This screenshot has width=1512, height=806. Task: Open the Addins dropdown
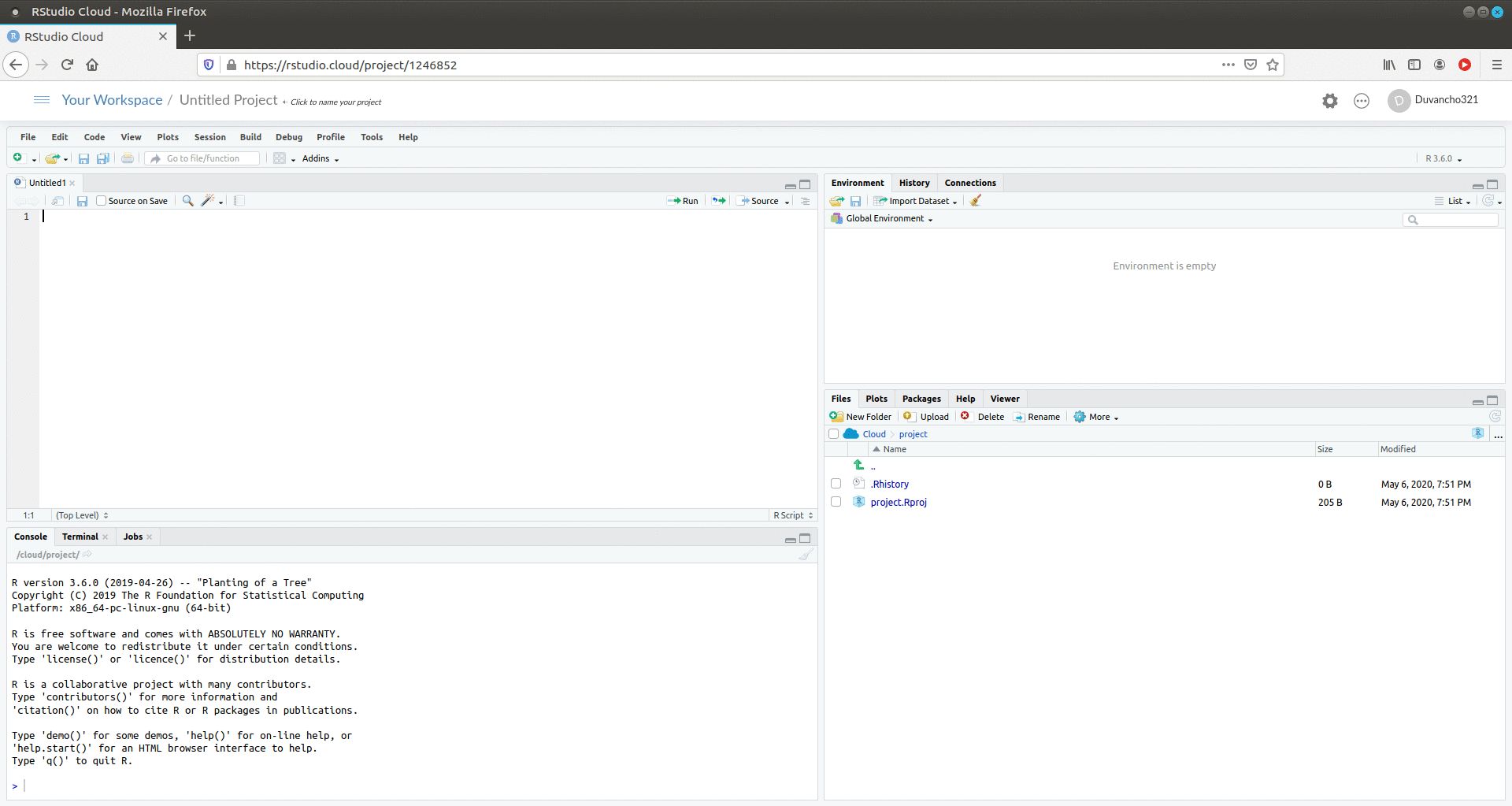[x=321, y=159]
